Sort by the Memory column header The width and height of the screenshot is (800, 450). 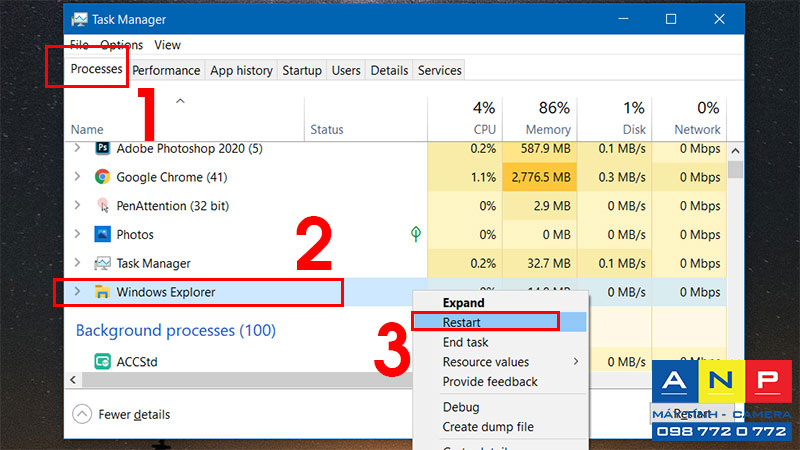tap(548, 130)
